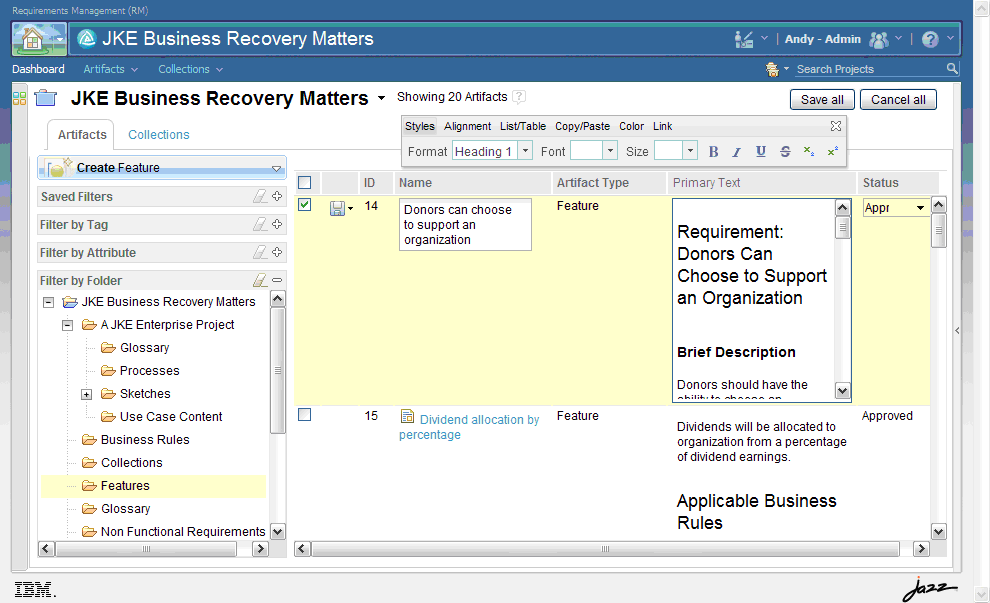Screen dimensions: 990x603
Task: Click the Search Projects input field
Action: click(870, 69)
